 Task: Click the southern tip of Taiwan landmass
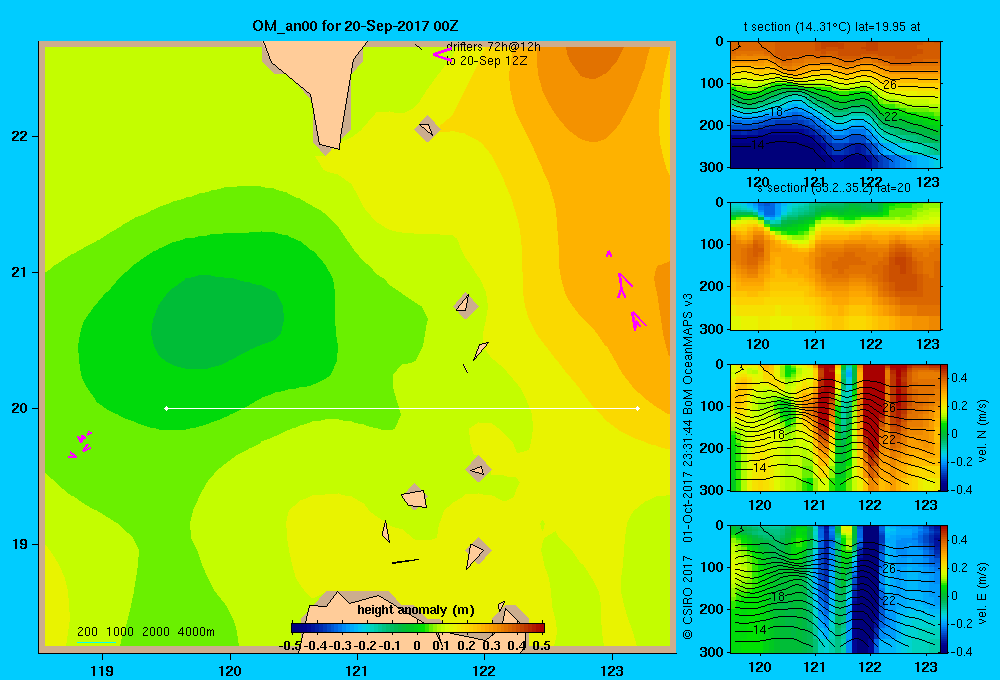[329, 145]
